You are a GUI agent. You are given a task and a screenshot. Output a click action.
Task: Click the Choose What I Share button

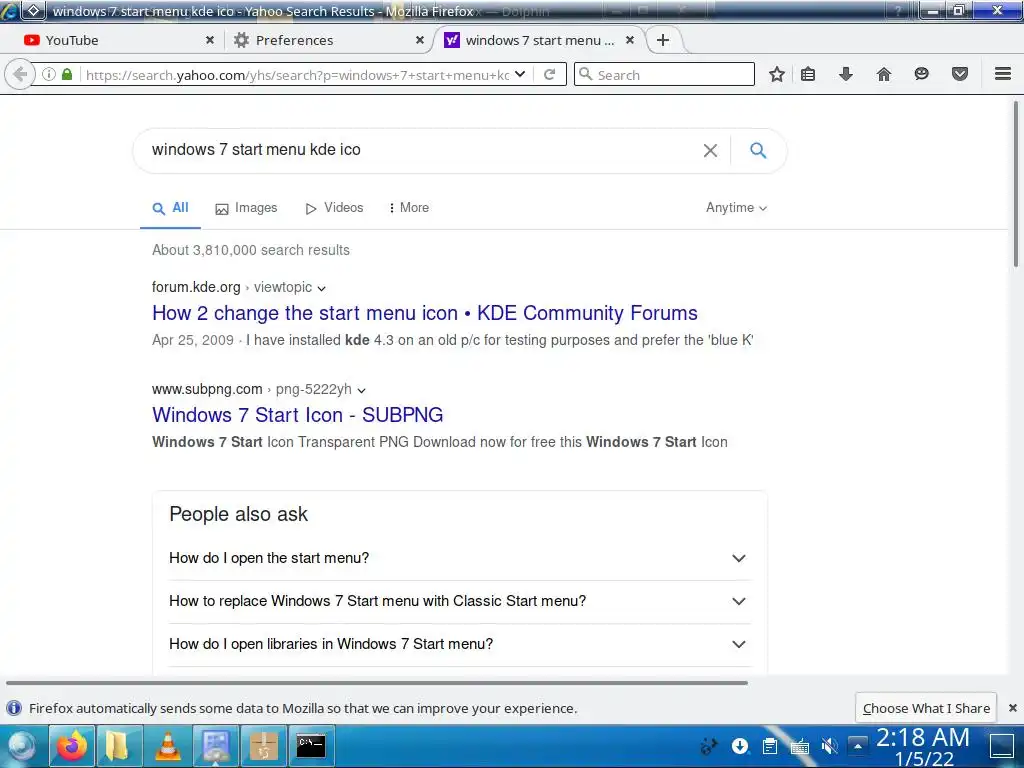[926, 708]
